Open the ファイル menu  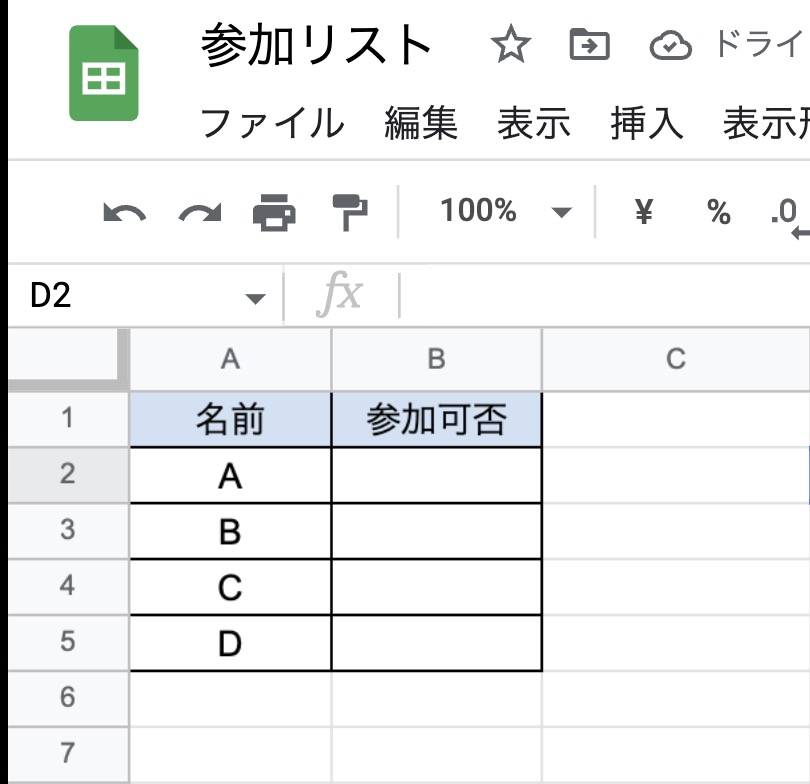(x=272, y=123)
